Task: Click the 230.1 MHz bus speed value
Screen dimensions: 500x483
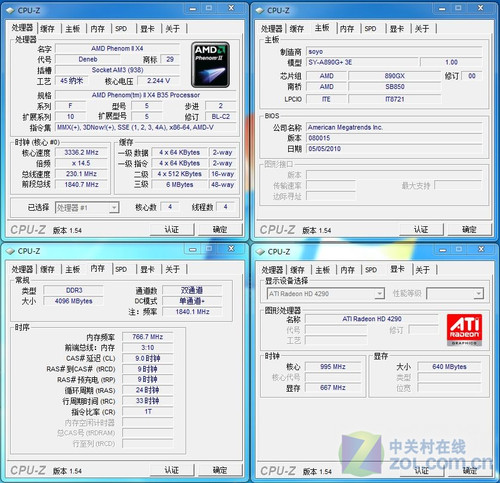Action: pos(81,174)
